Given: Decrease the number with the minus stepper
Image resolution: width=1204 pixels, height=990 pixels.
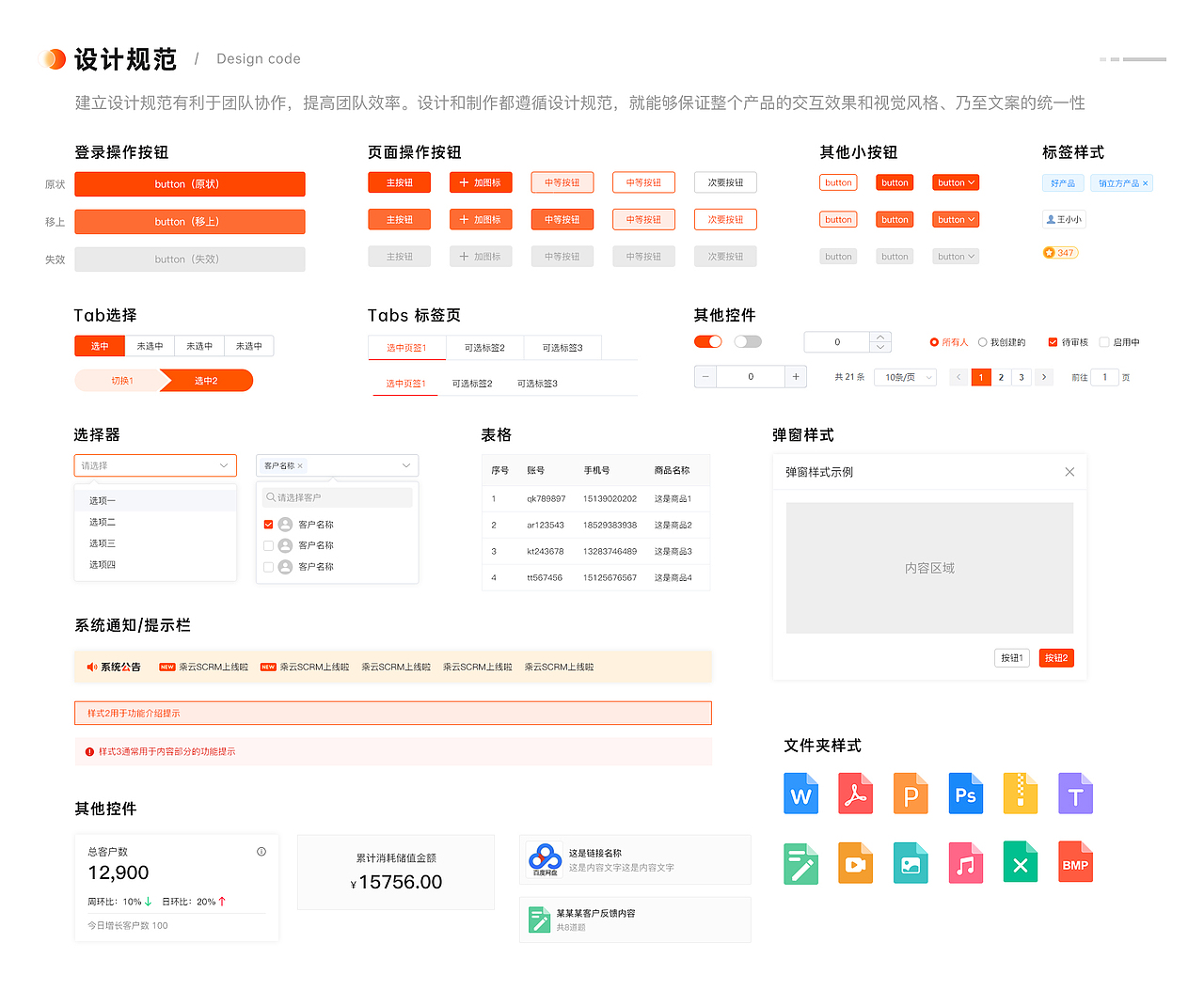Looking at the screenshot, I should [x=705, y=376].
